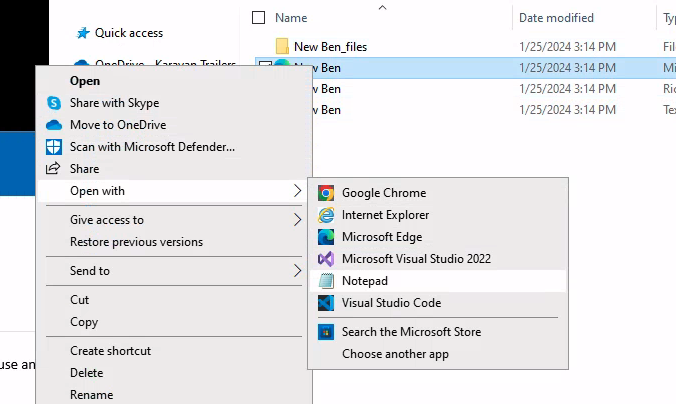Choose Delete from the context menu
The width and height of the screenshot is (676, 404).
(87, 373)
